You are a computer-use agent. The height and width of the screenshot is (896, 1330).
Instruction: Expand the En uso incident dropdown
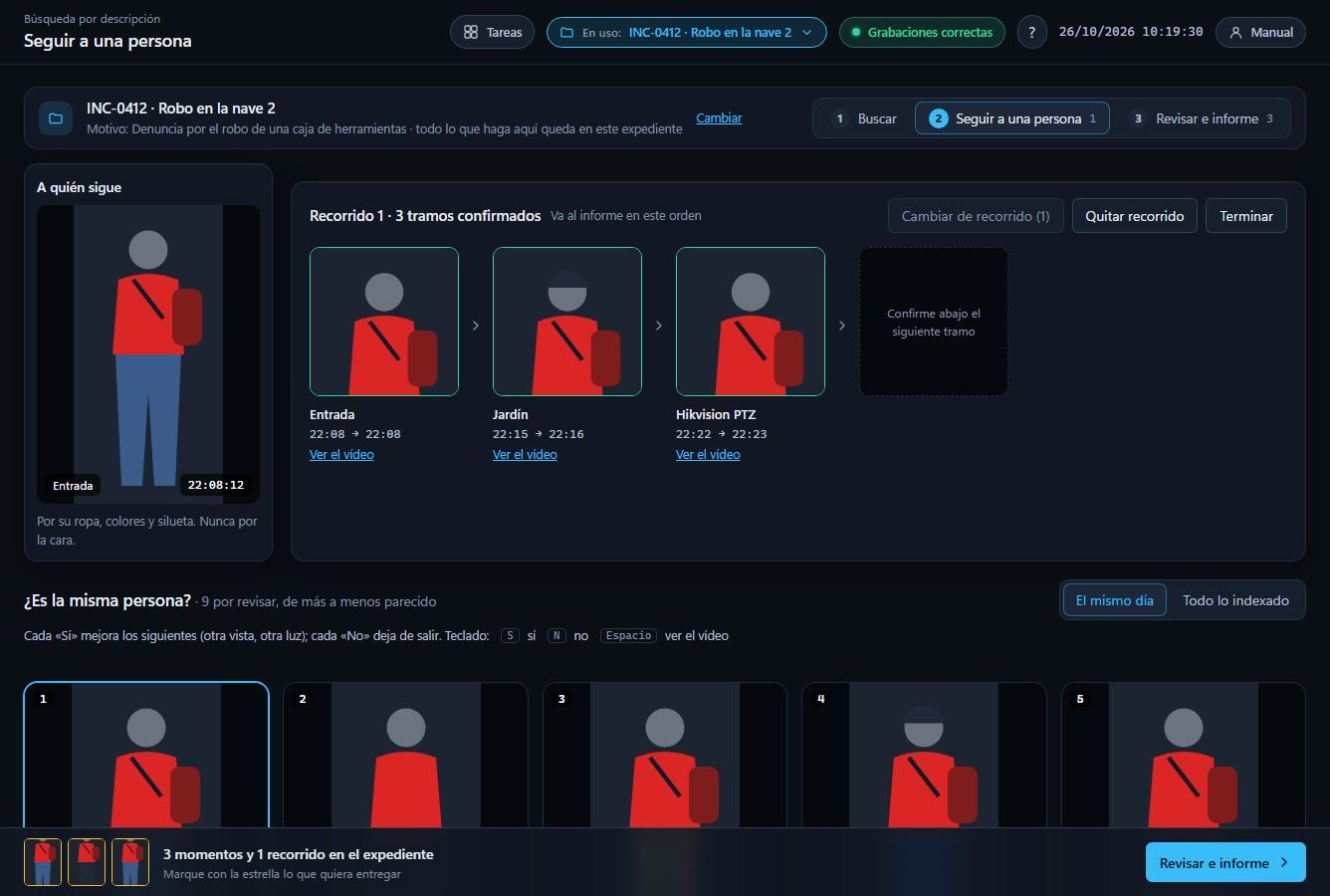click(686, 32)
